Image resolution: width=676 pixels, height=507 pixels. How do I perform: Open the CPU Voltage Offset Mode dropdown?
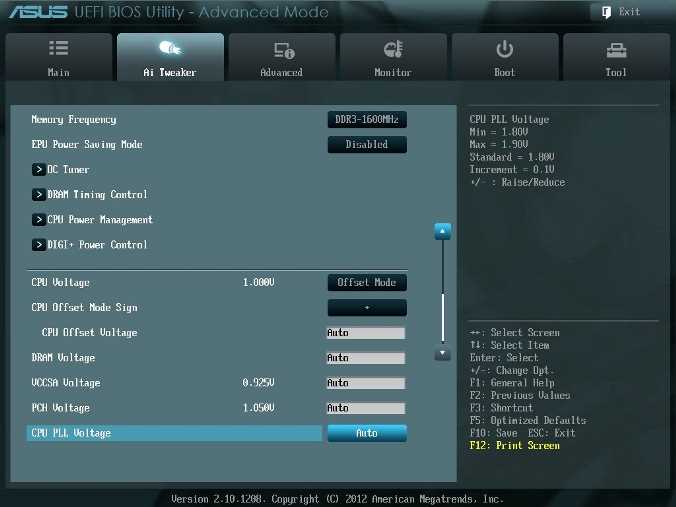[x=367, y=282]
